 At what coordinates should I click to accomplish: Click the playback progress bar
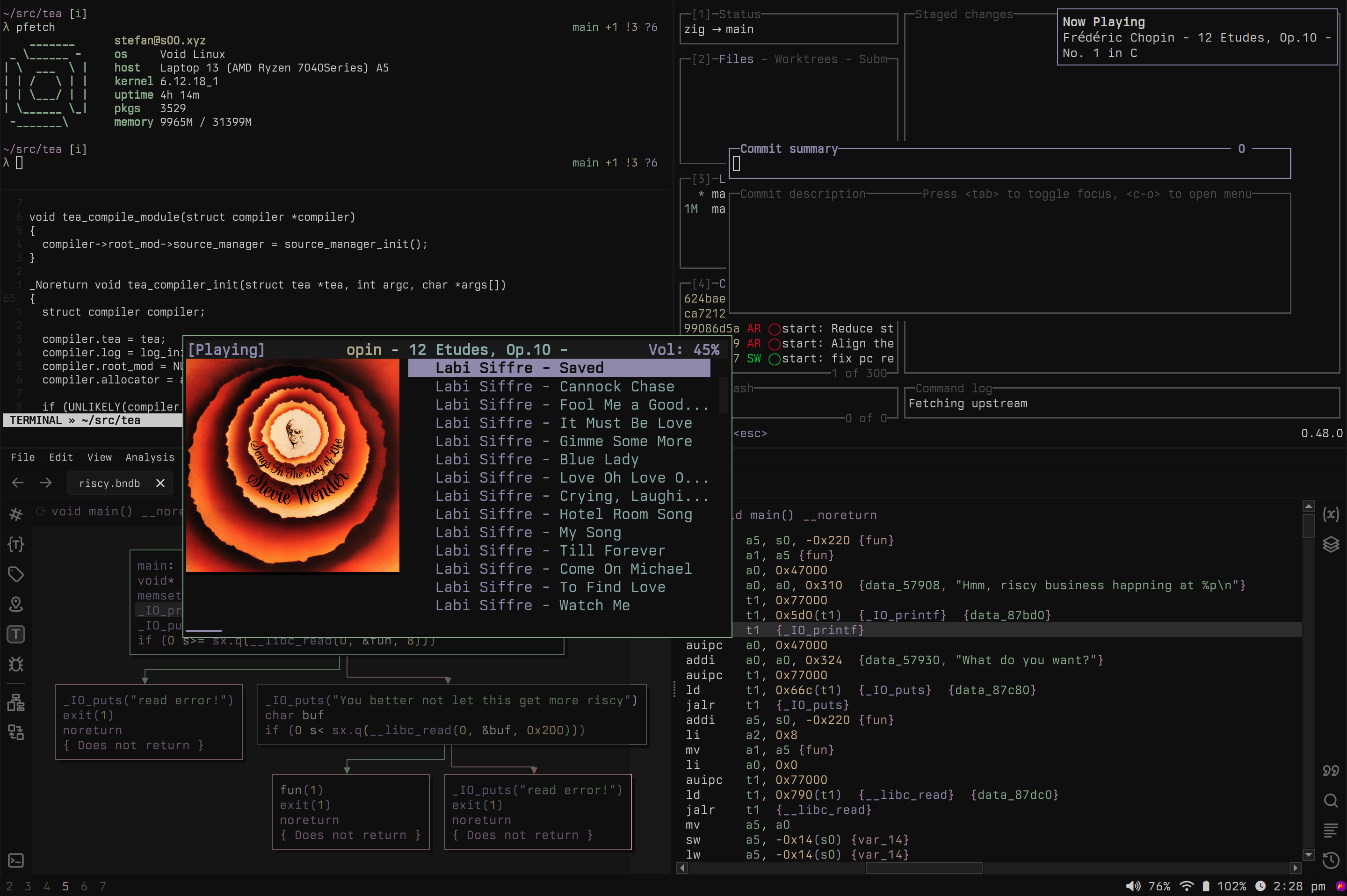[204, 631]
